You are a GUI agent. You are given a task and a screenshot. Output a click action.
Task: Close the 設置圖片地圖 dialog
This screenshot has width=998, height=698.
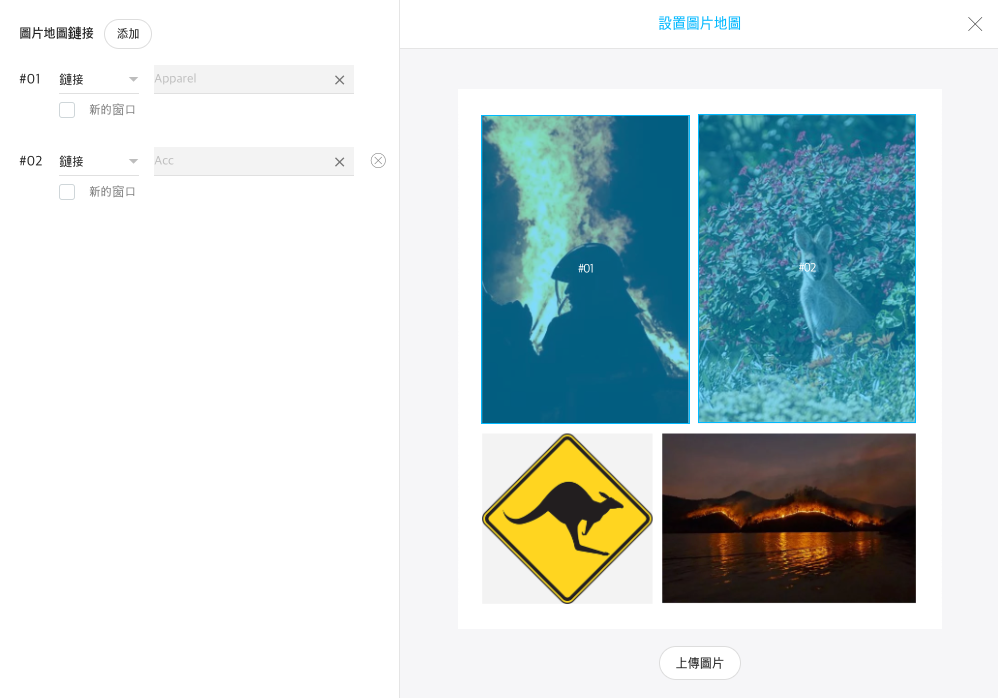pos(974,24)
